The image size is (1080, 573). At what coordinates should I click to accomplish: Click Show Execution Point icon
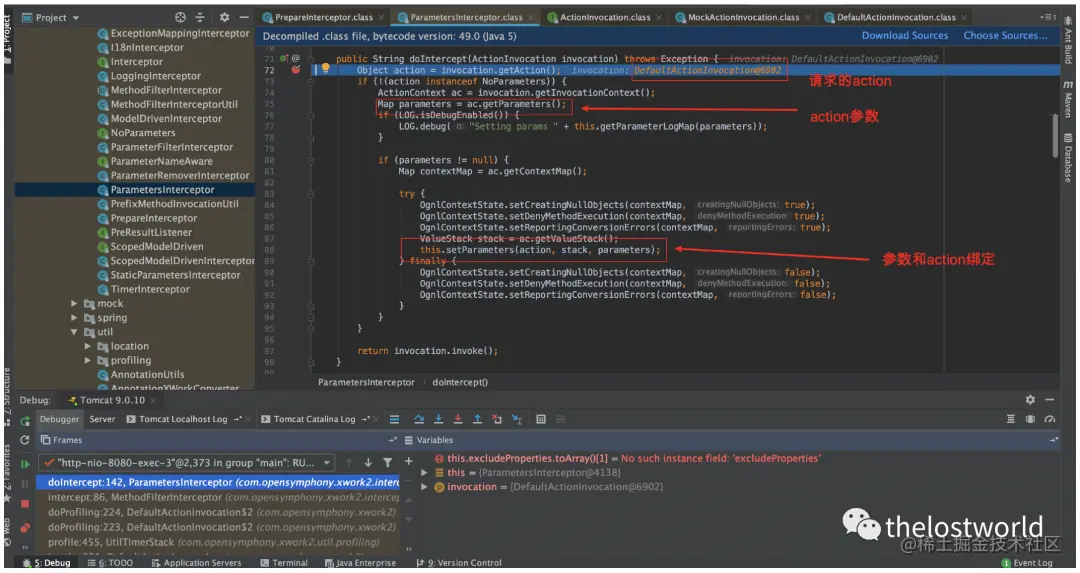(x=395, y=419)
